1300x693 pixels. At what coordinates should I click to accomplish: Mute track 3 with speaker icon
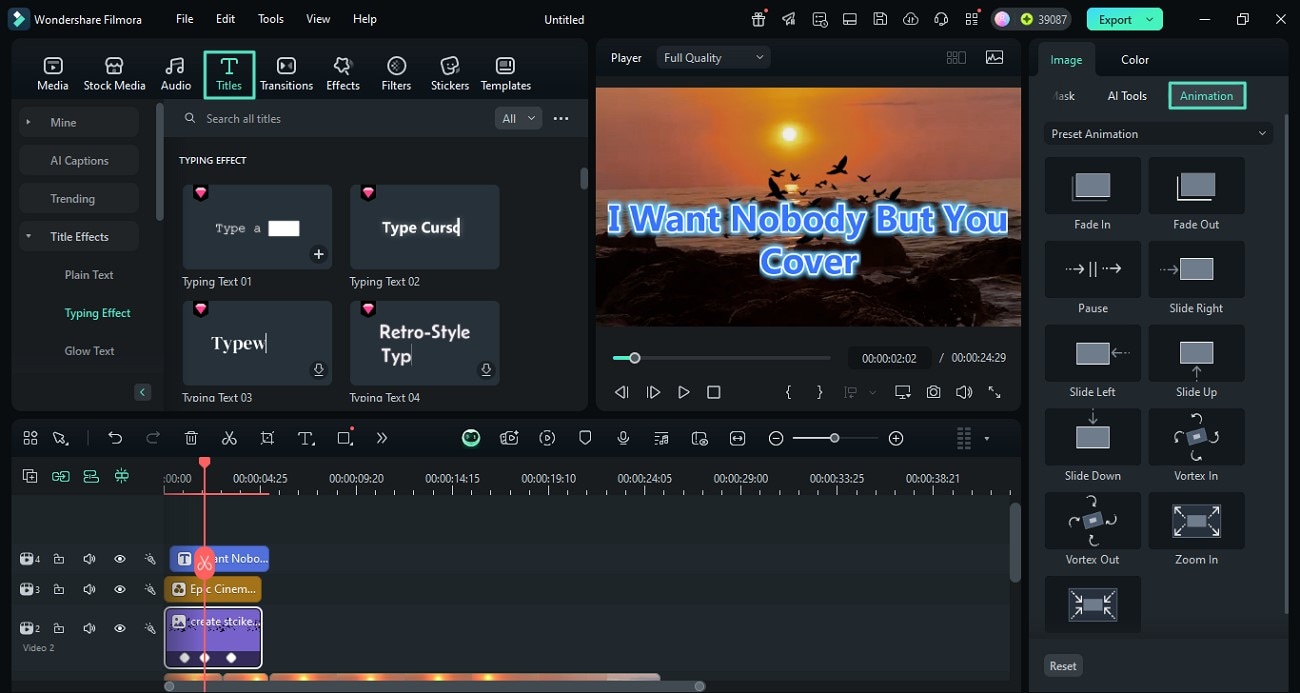click(89, 589)
